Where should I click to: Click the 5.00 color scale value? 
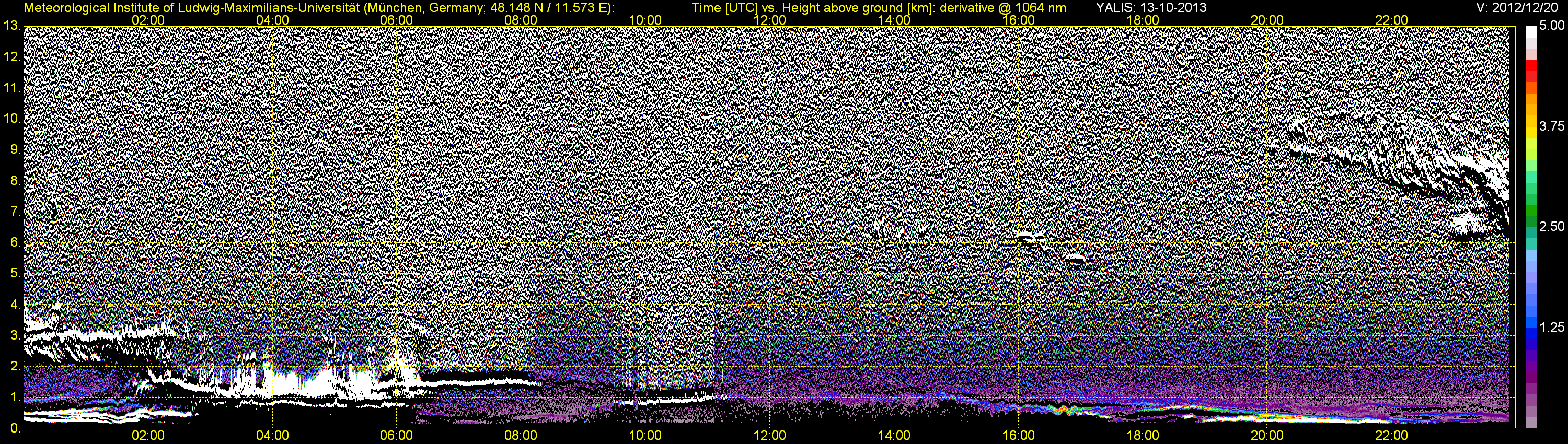click(x=1552, y=26)
